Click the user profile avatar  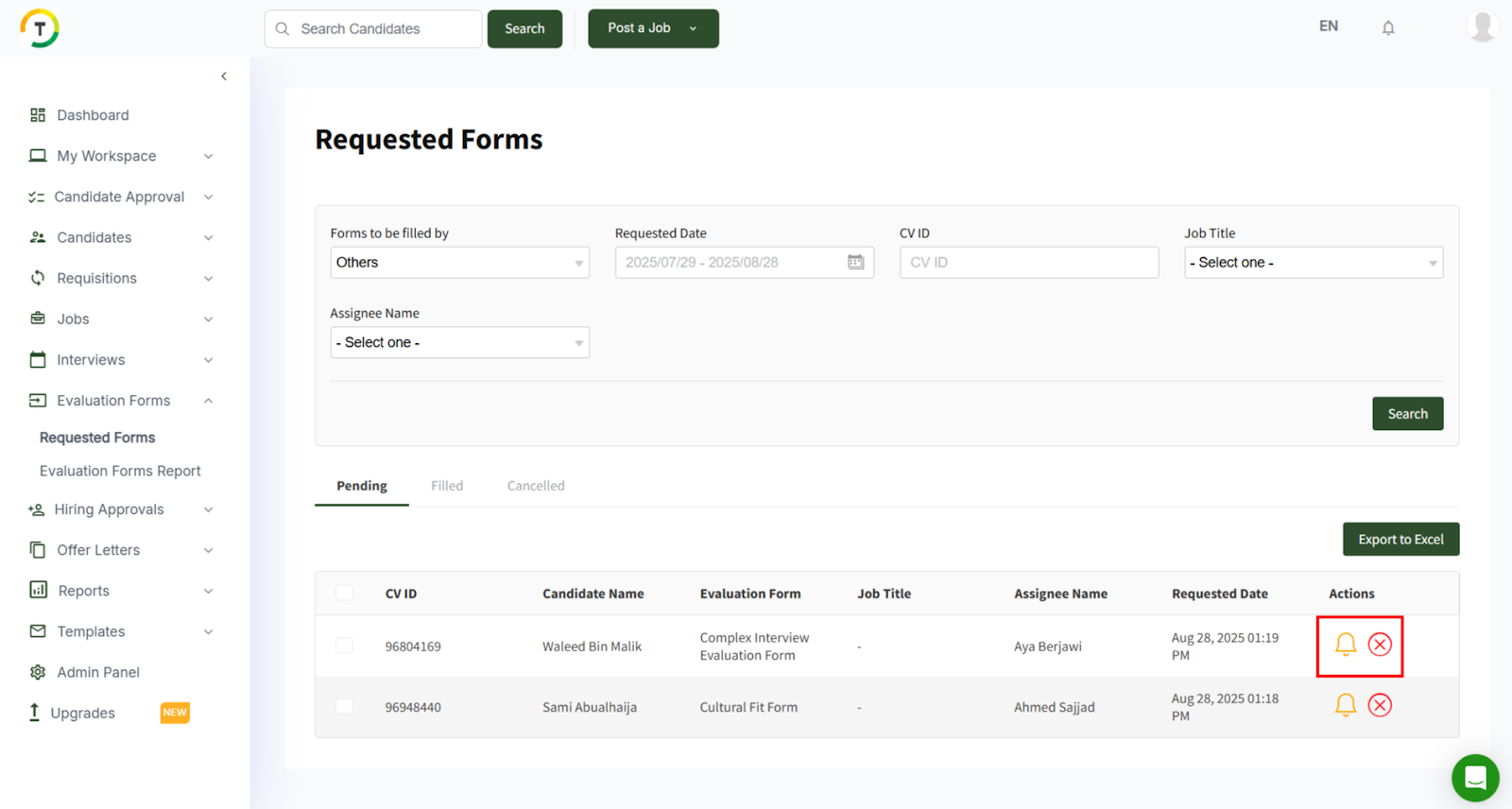pyautogui.click(x=1482, y=26)
